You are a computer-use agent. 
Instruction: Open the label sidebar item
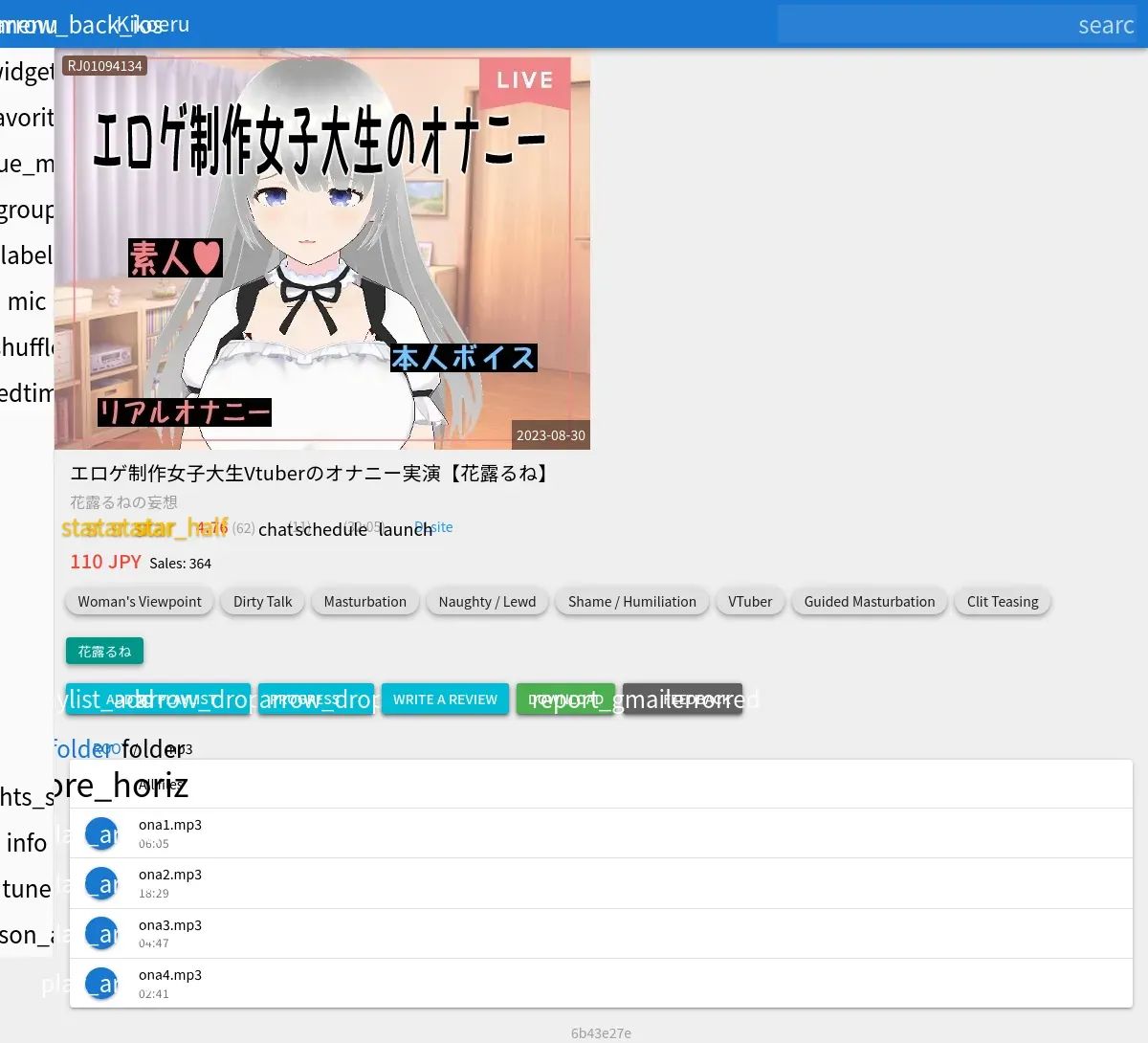pos(27,255)
